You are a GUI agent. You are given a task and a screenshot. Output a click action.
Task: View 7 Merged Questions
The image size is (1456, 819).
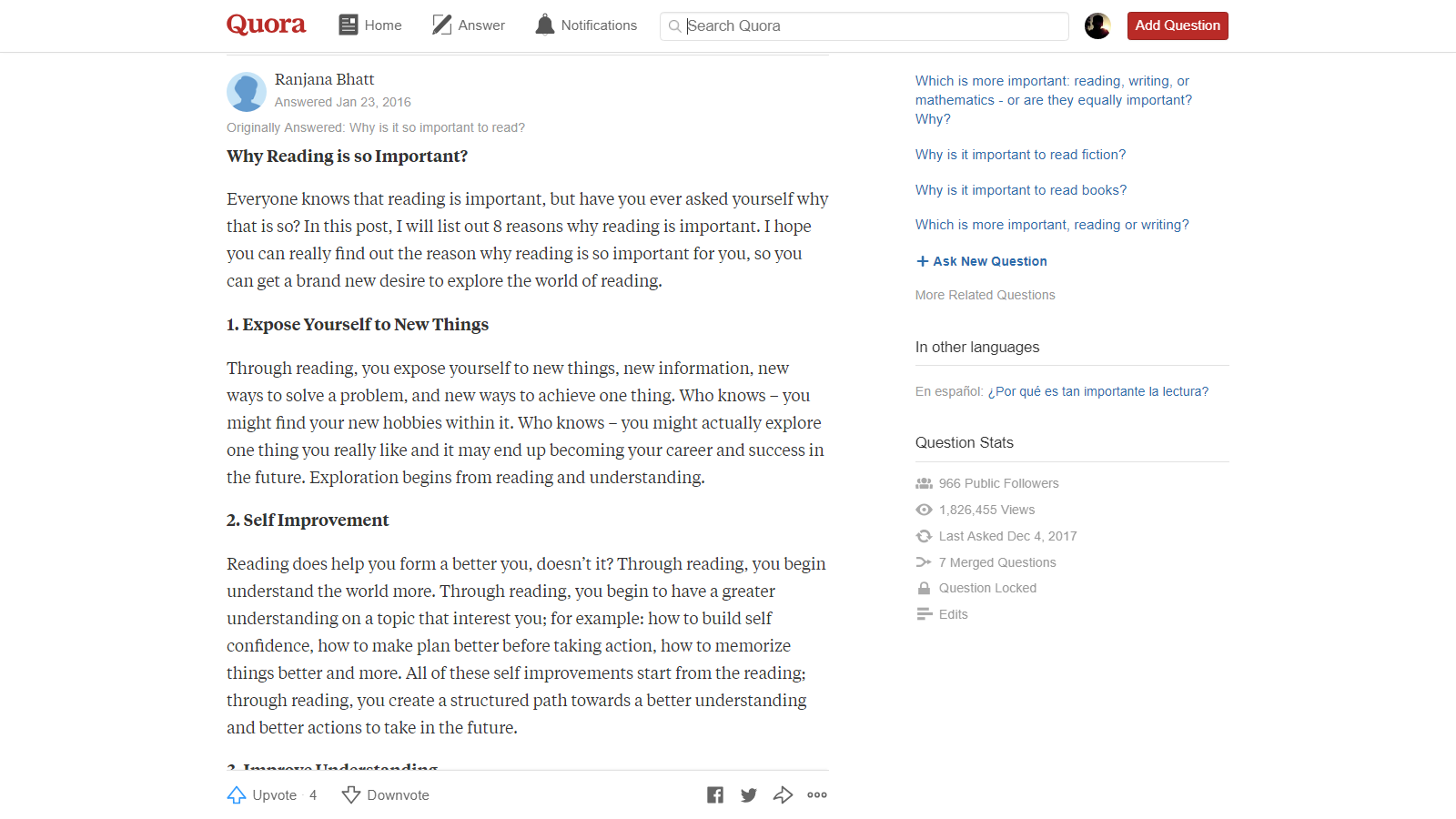997,562
